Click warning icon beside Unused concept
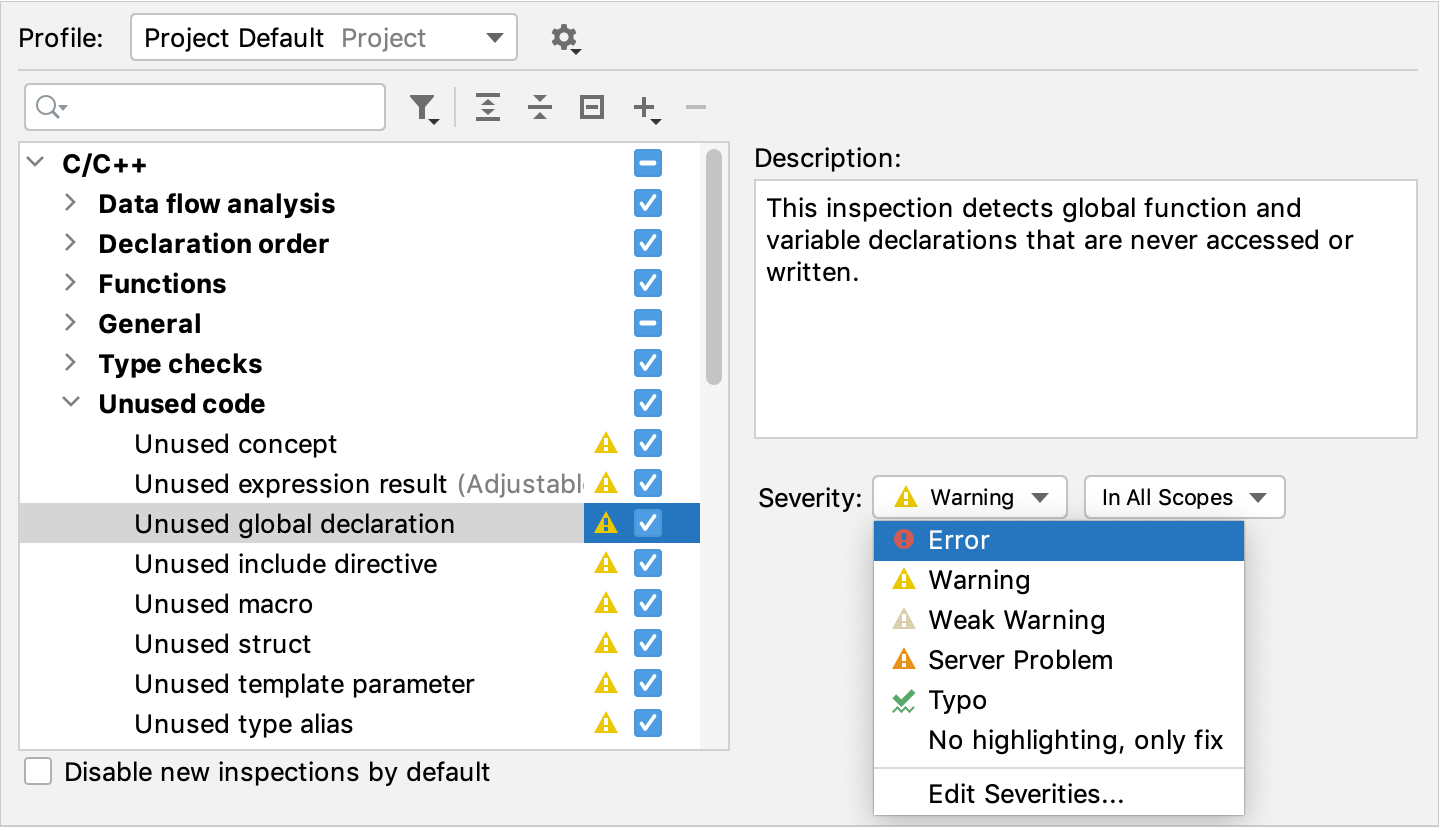 coord(606,443)
